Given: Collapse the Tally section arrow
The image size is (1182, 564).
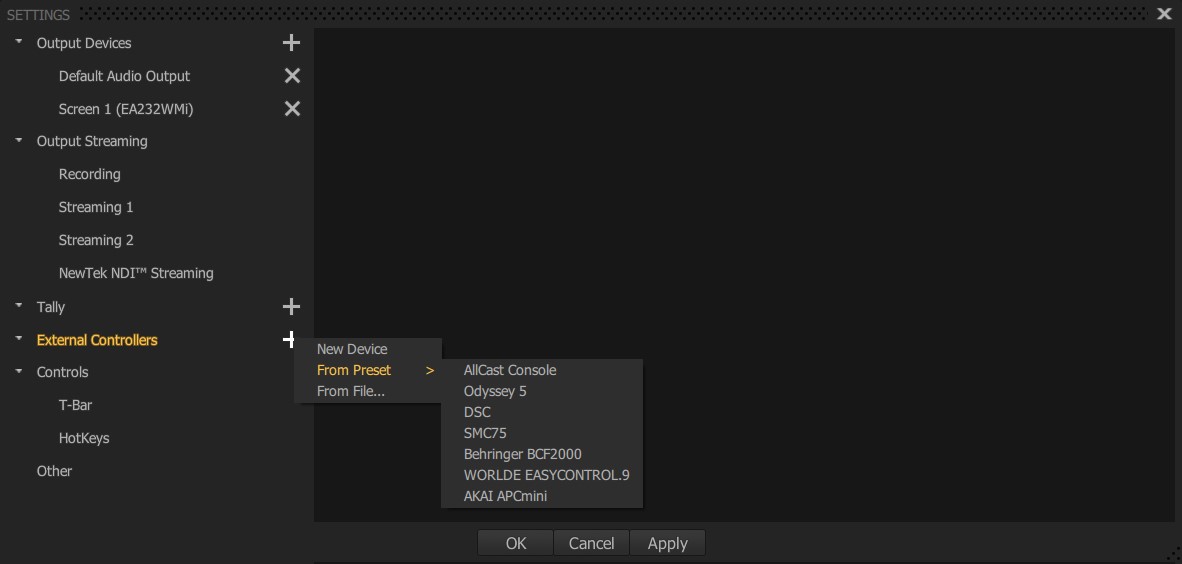Looking at the screenshot, I should 19,306.
